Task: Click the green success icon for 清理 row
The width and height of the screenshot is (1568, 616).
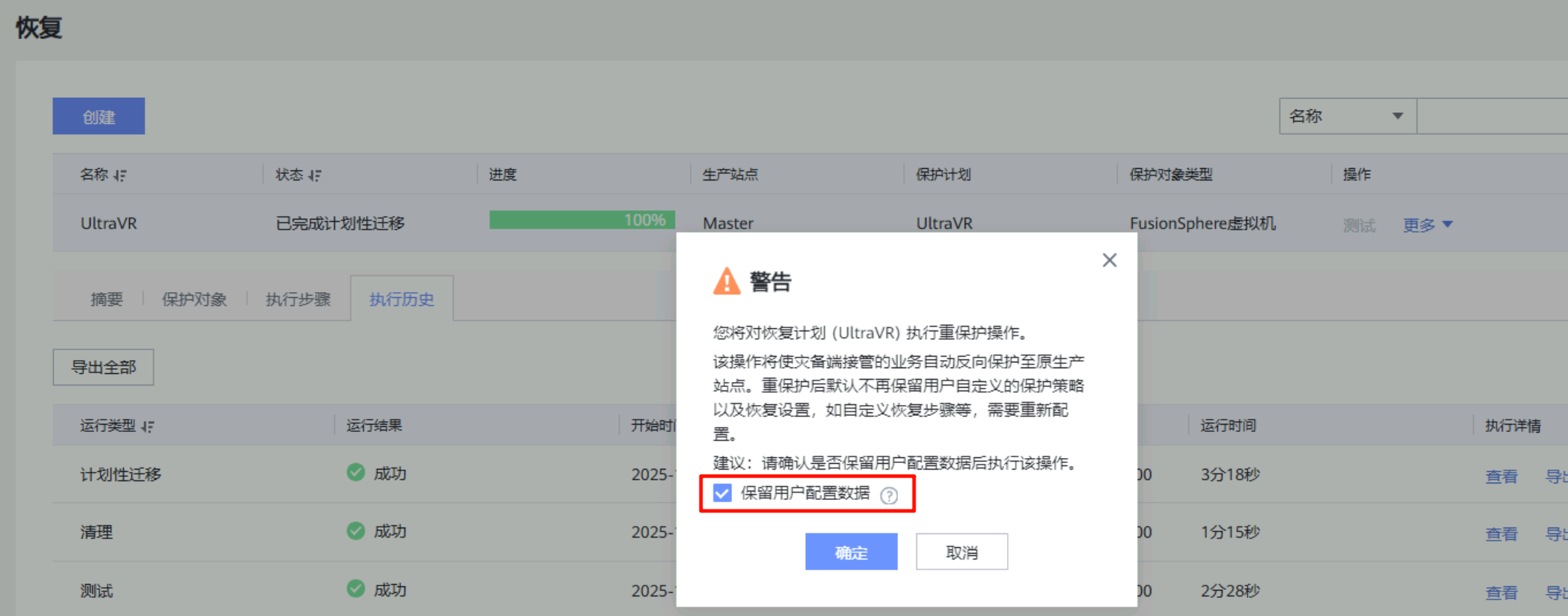Action: pos(355,531)
